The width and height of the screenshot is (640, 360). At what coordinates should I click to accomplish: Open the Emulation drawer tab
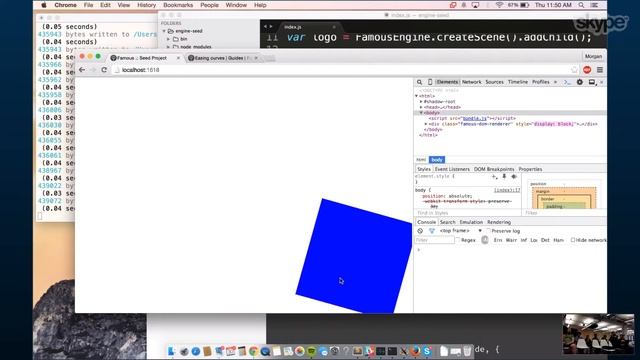471,222
